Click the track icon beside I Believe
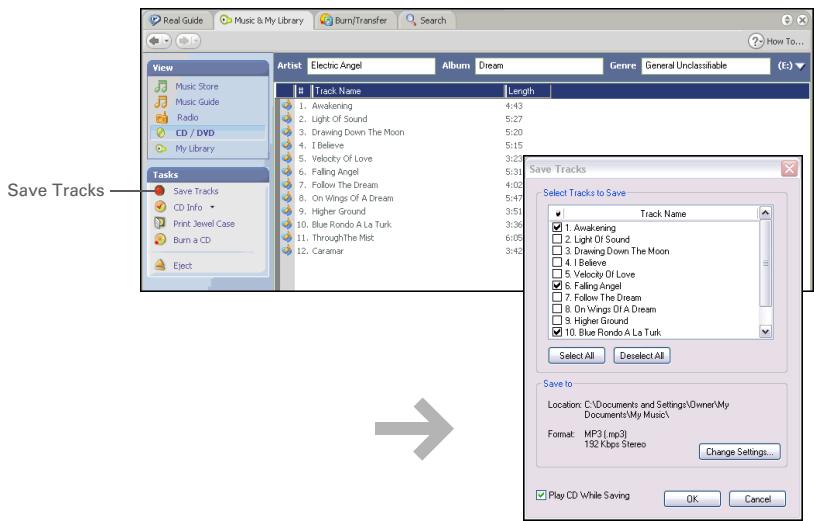Screen dimensions: 814x521 click(287, 145)
